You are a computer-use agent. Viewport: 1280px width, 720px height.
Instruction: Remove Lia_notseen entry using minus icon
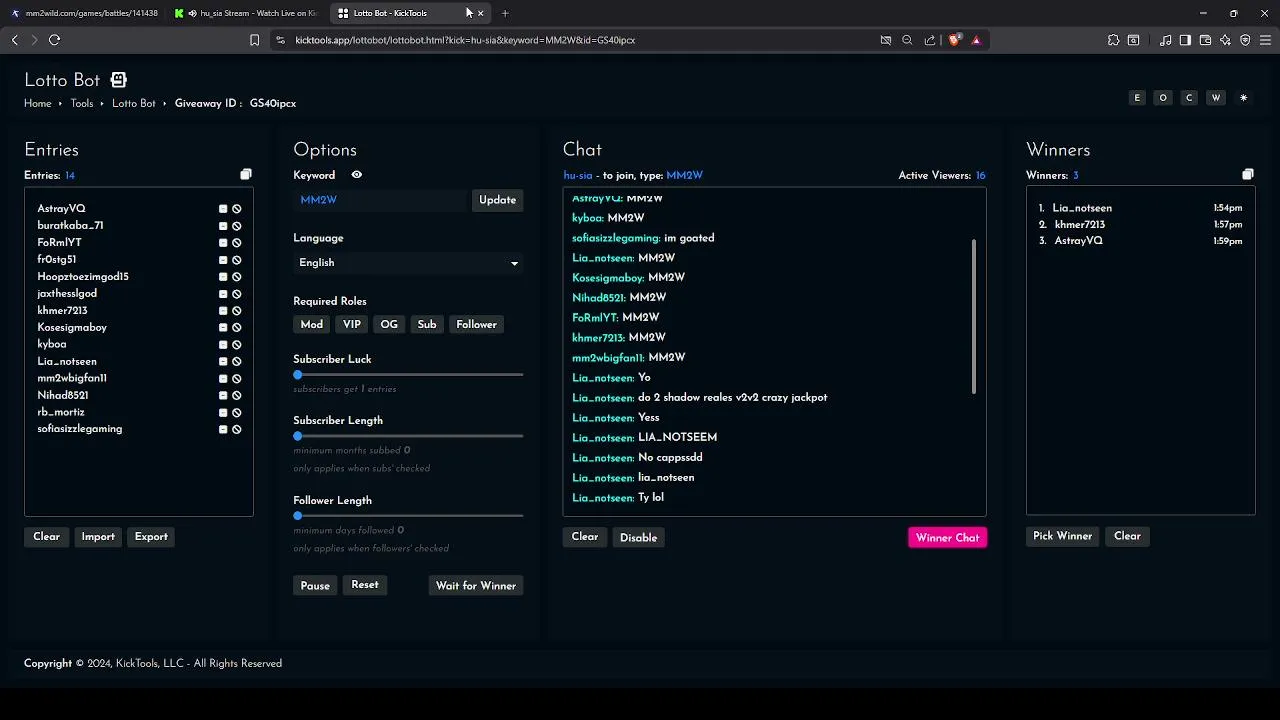(223, 362)
